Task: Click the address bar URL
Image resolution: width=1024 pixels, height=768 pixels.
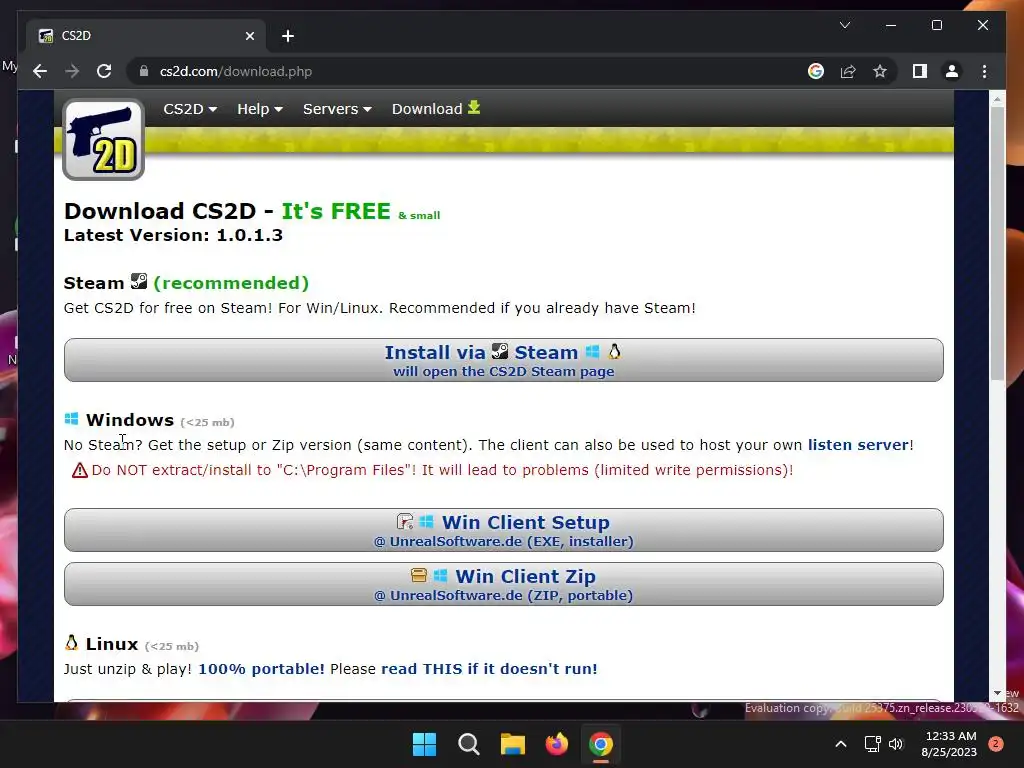Action: pos(236,71)
